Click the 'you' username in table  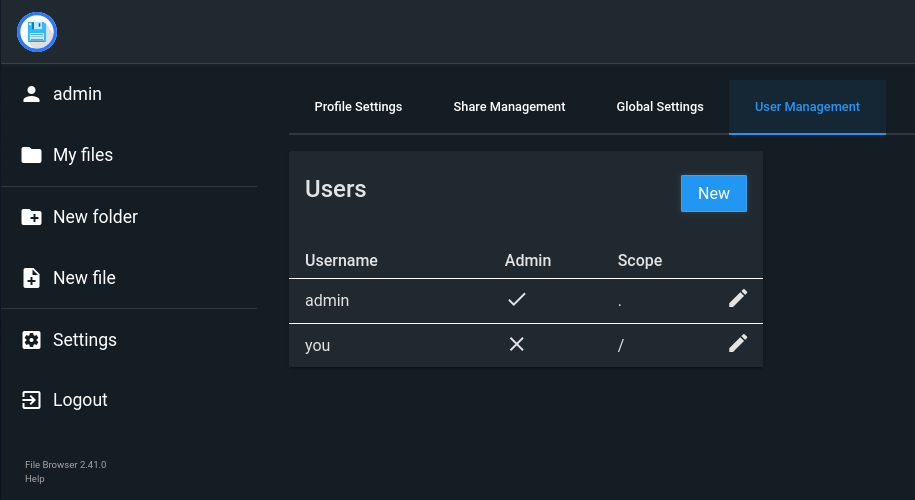(x=318, y=346)
